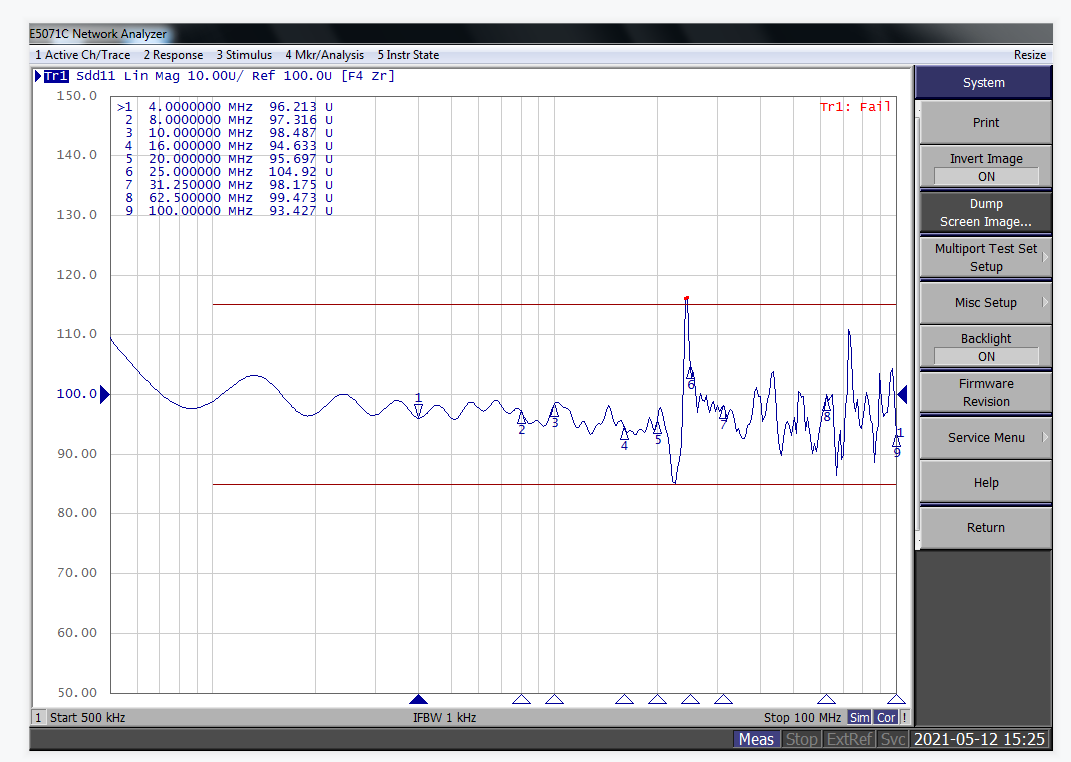Click the left reference level arrow at 100.0
Screen dimensions: 1071x762
[104, 395]
